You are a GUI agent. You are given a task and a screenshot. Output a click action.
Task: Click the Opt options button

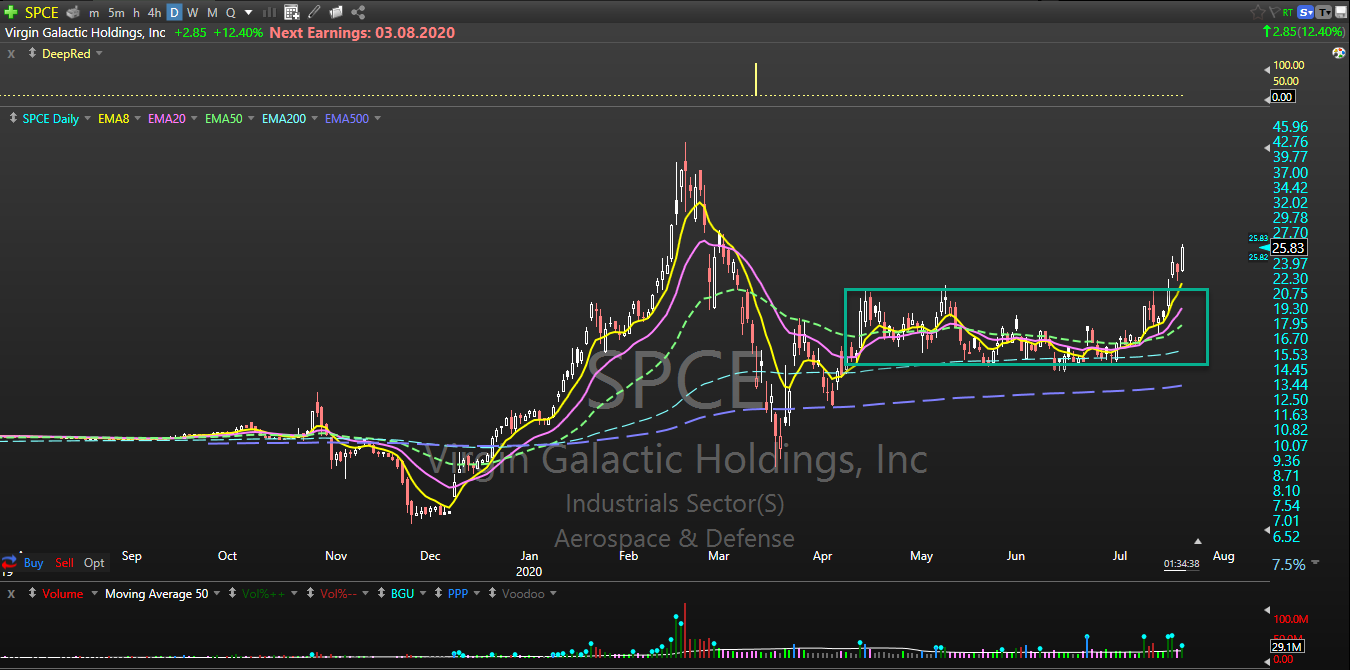(x=94, y=563)
